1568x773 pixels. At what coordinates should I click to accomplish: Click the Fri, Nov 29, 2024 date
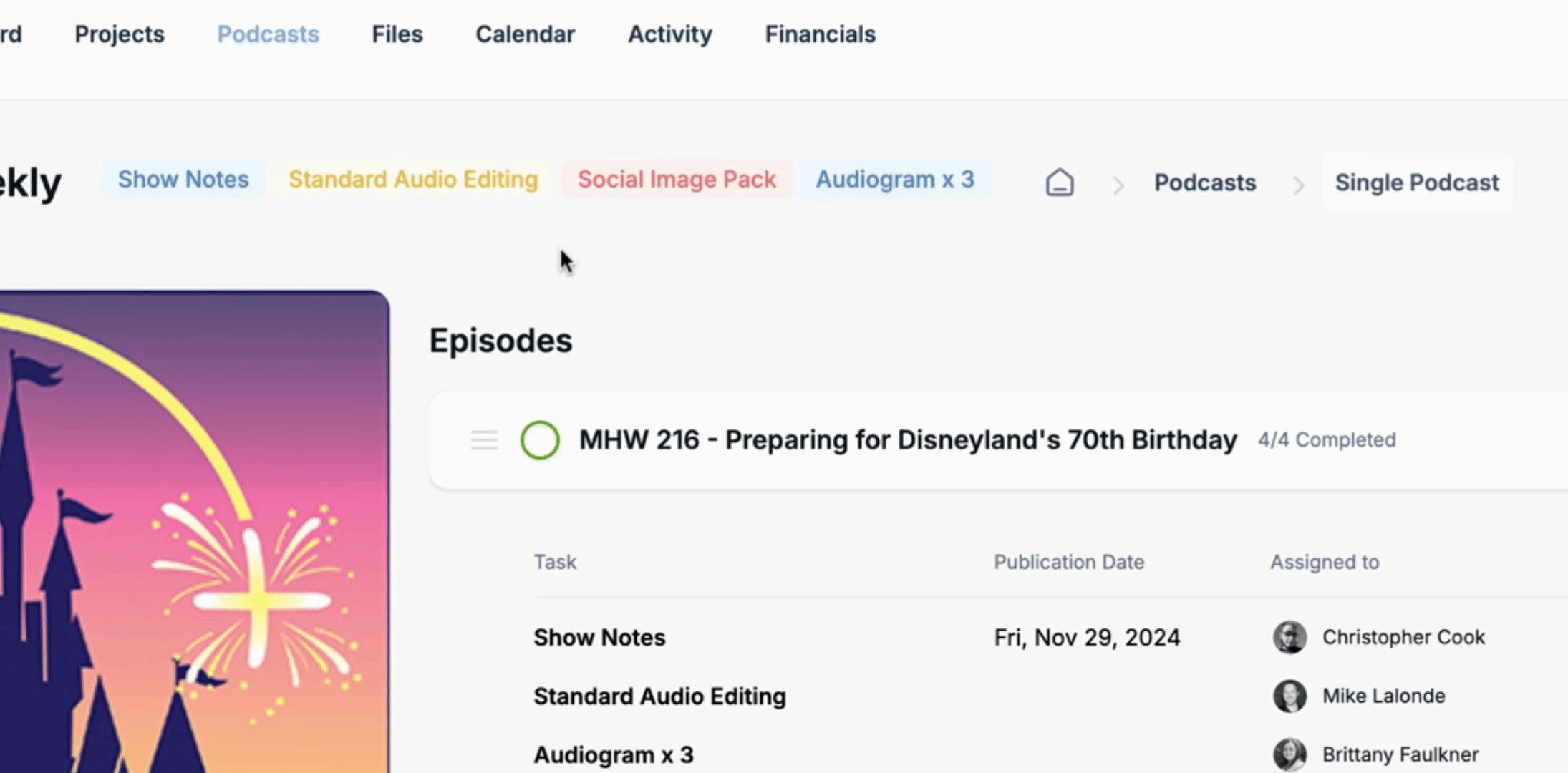(1087, 637)
